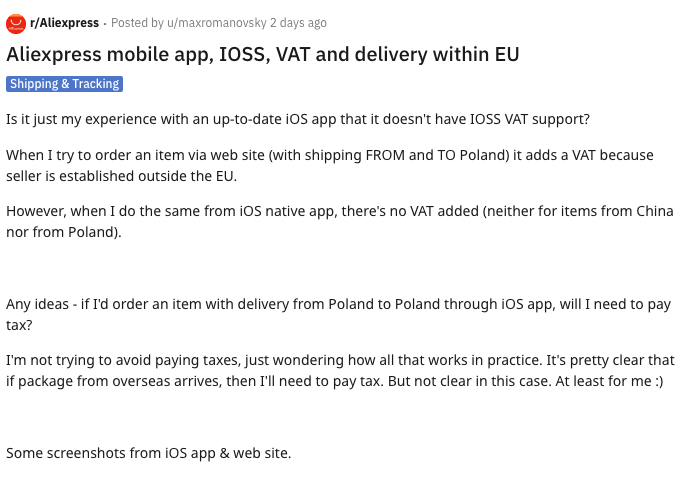Filter by the Shipping & Tracking flair

tap(64, 84)
